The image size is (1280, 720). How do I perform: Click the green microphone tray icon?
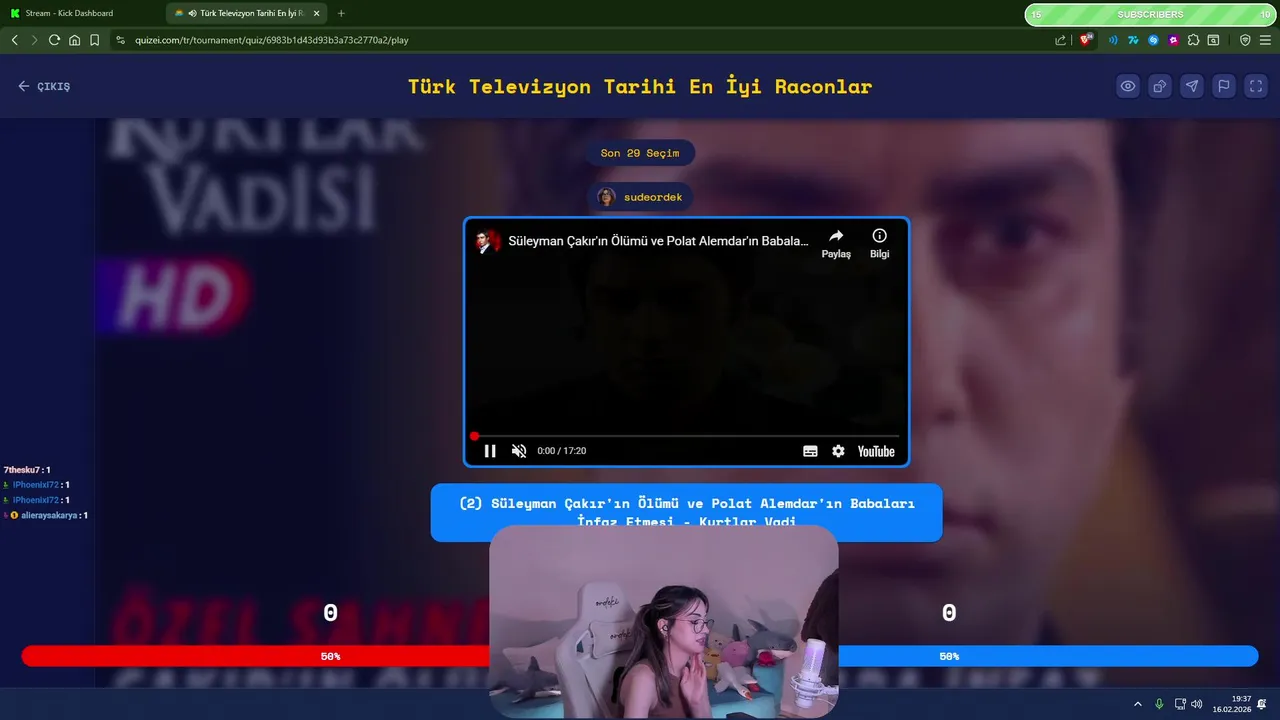click(x=1159, y=704)
